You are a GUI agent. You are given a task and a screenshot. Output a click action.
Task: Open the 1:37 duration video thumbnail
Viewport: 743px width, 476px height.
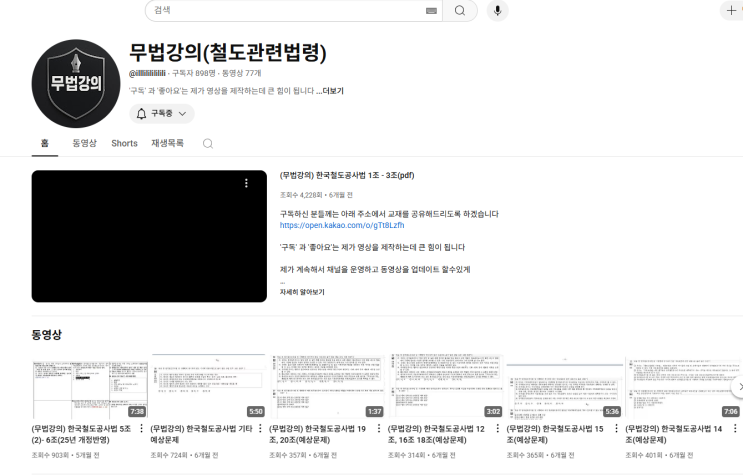327,386
